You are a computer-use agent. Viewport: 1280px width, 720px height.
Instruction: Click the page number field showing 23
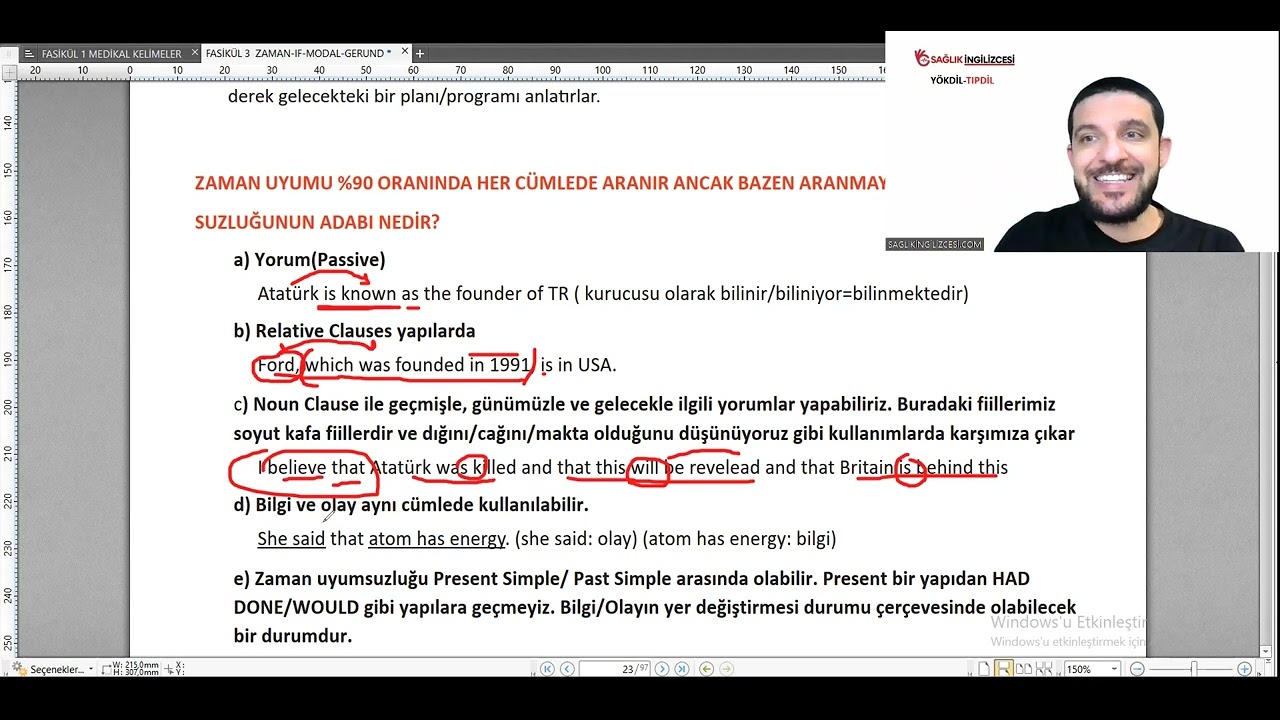click(x=614, y=669)
